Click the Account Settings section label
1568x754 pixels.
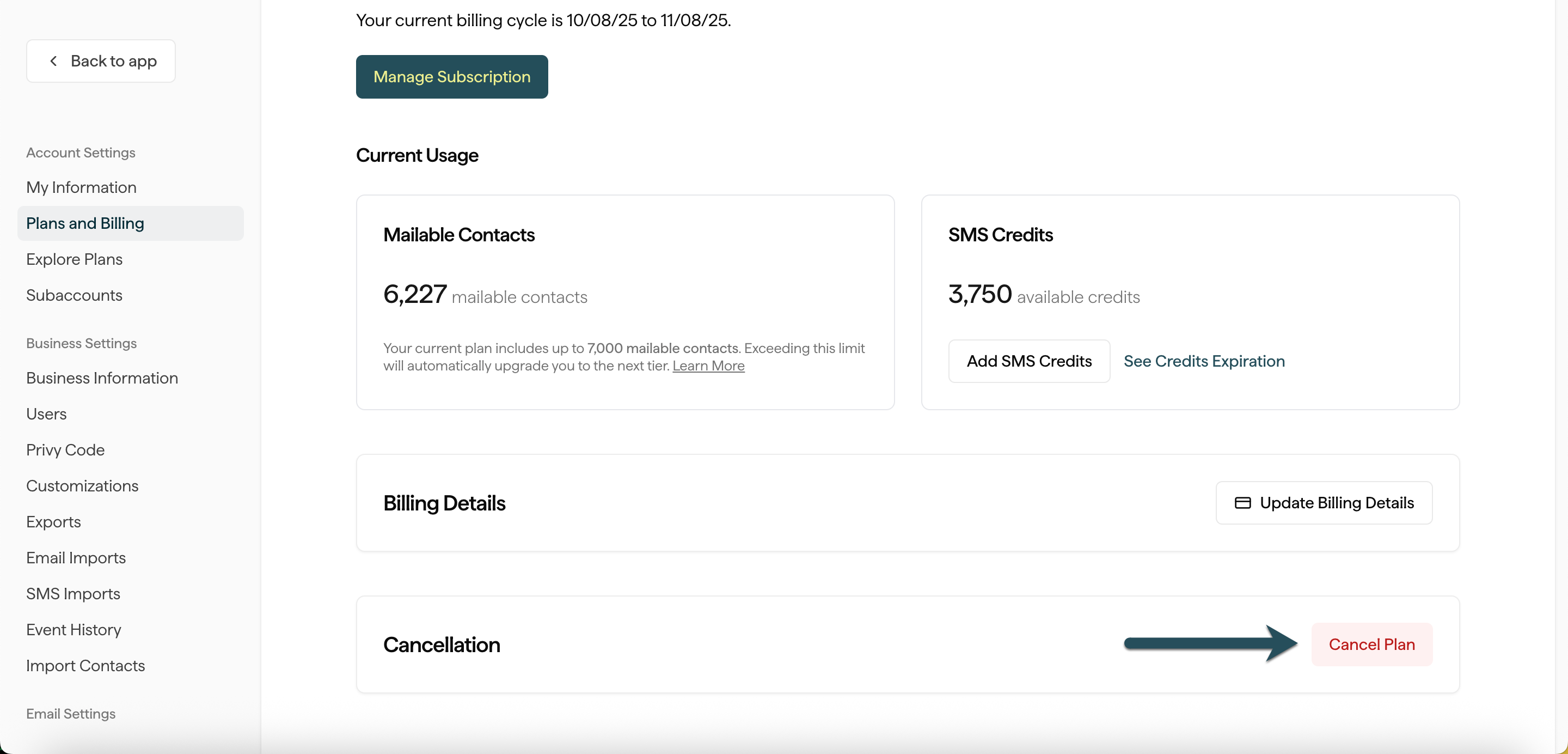pos(81,153)
